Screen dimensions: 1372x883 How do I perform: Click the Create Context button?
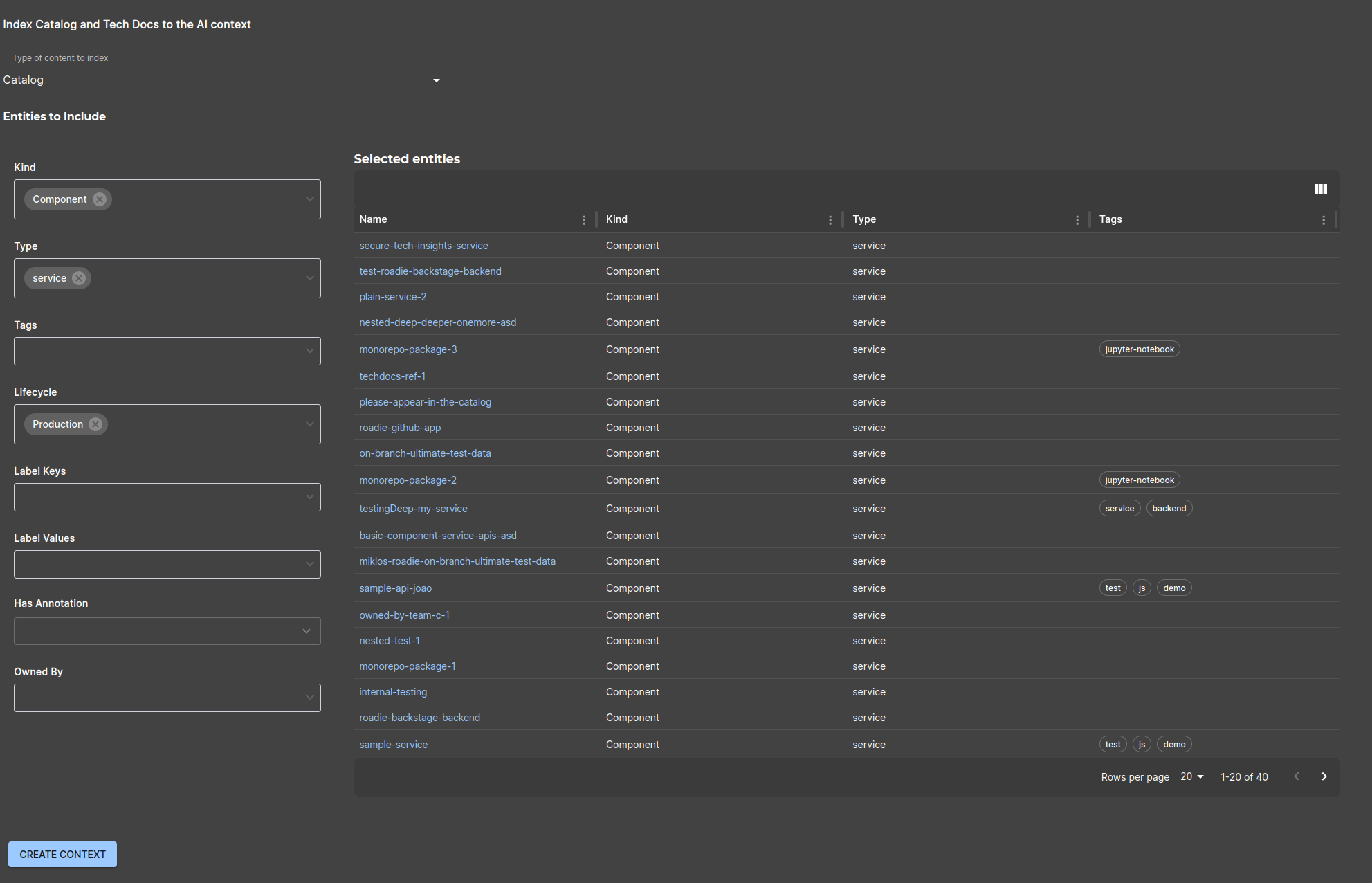[62, 855]
